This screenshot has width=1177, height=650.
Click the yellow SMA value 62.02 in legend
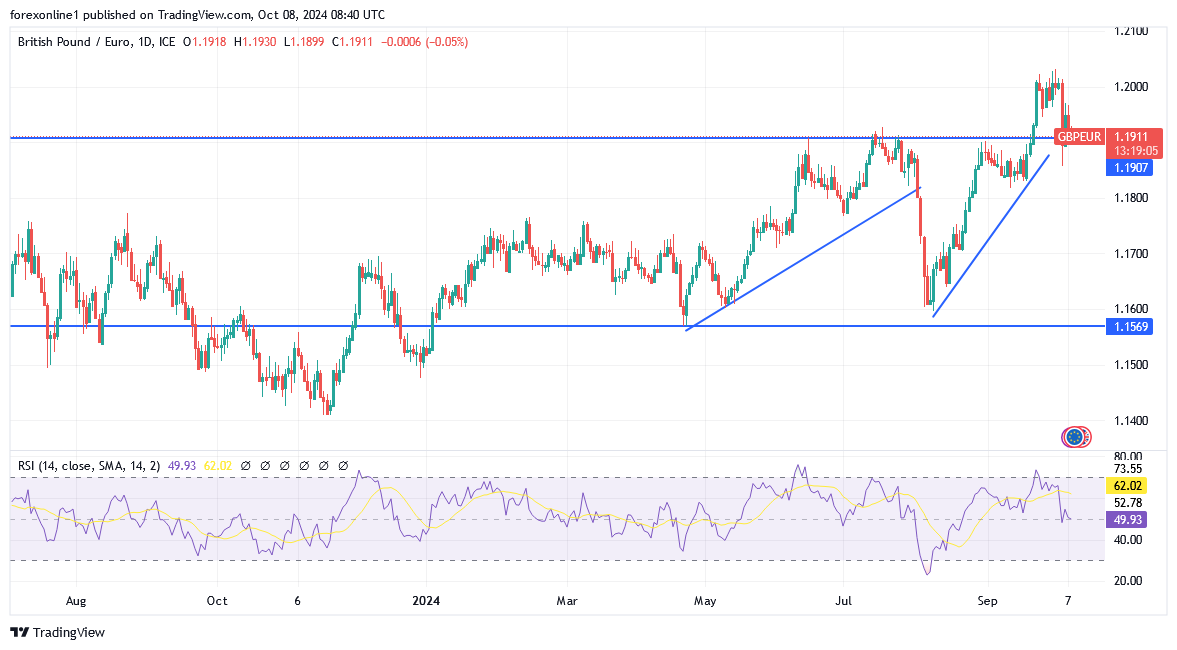[218, 466]
